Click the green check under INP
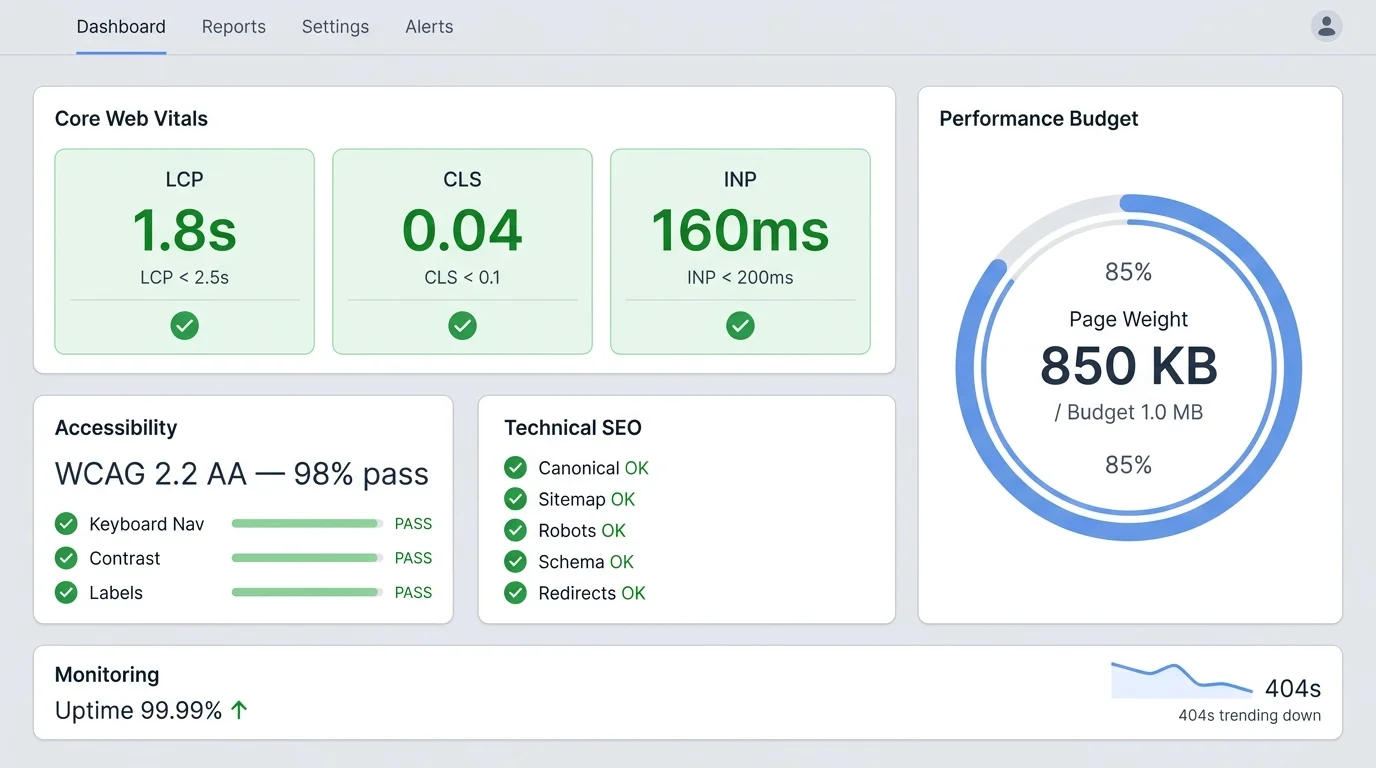Image resolution: width=1376 pixels, height=768 pixels. tap(740, 325)
